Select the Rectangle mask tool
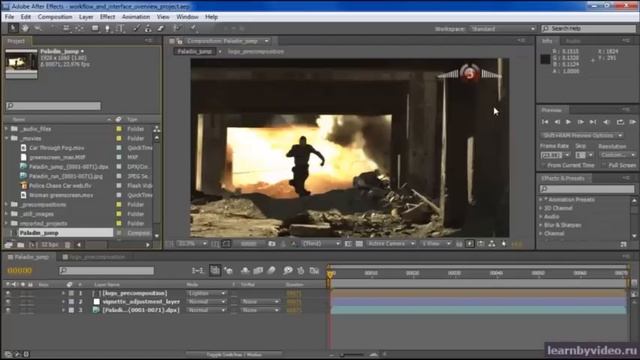The image size is (640, 360). pyautogui.click(x=95, y=28)
